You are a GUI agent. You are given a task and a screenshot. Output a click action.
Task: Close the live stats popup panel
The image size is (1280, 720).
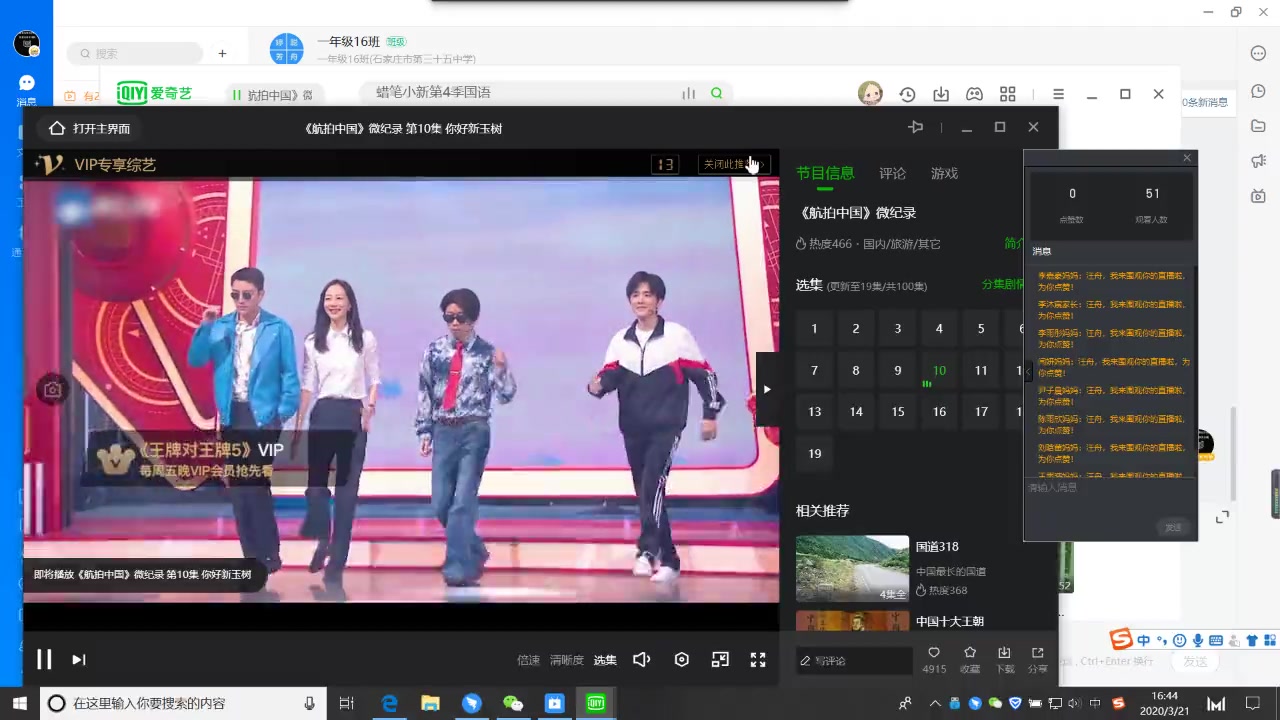click(1187, 158)
